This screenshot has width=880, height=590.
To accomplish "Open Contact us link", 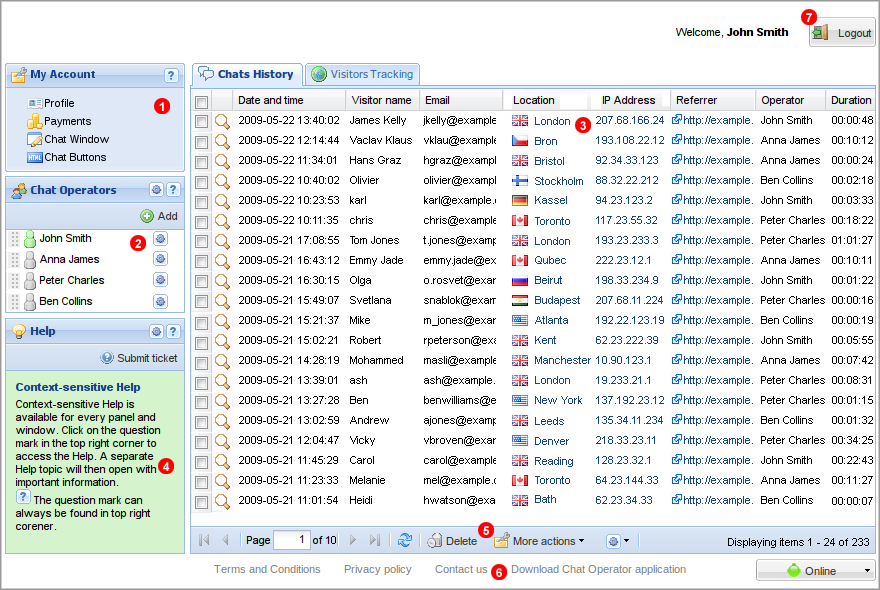I will [x=461, y=569].
